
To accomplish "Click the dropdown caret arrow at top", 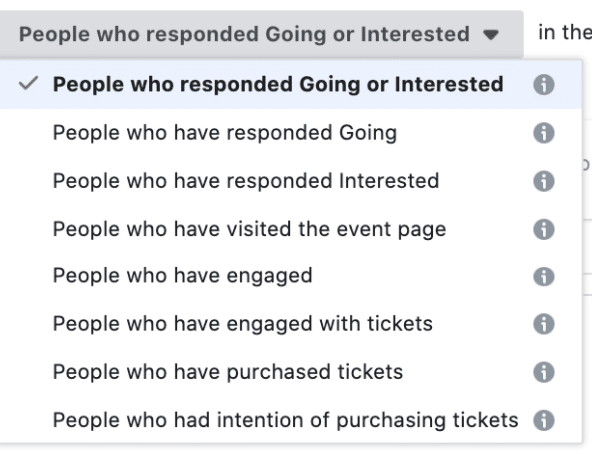I will (x=491, y=35).
